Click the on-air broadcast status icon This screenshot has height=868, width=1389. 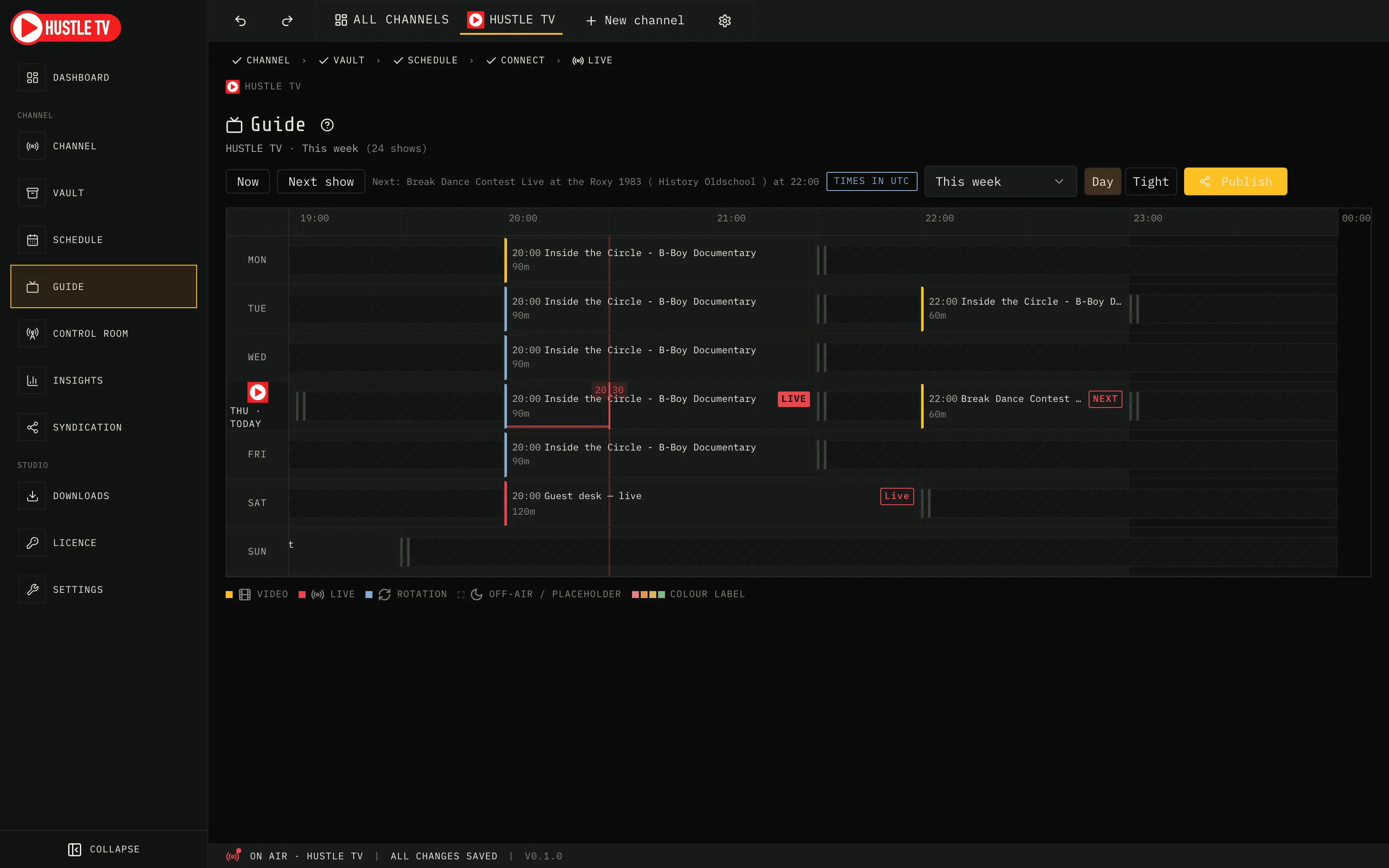pyautogui.click(x=233, y=855)
